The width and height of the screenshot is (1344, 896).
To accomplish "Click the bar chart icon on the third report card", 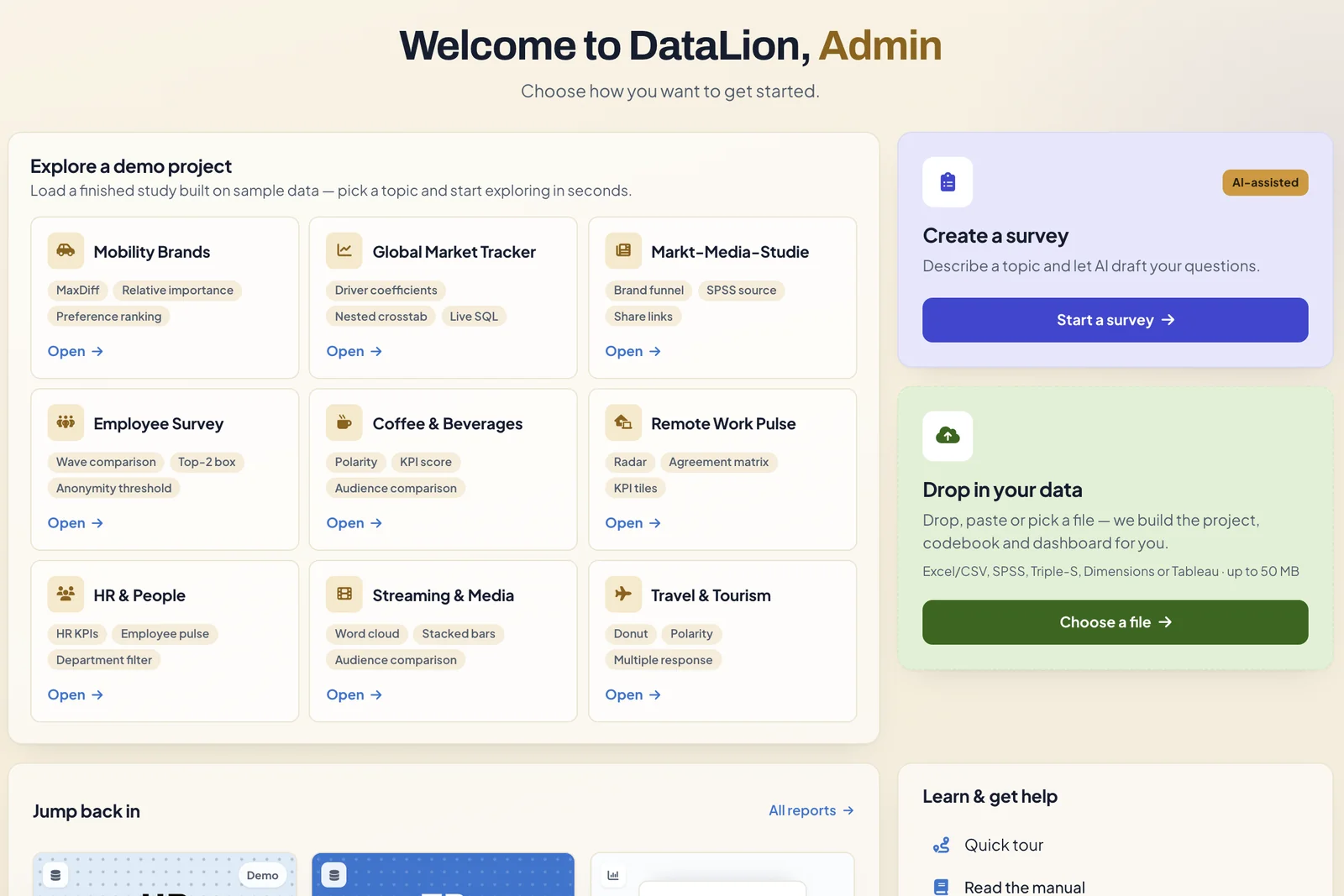I will (x=613, y=875).
